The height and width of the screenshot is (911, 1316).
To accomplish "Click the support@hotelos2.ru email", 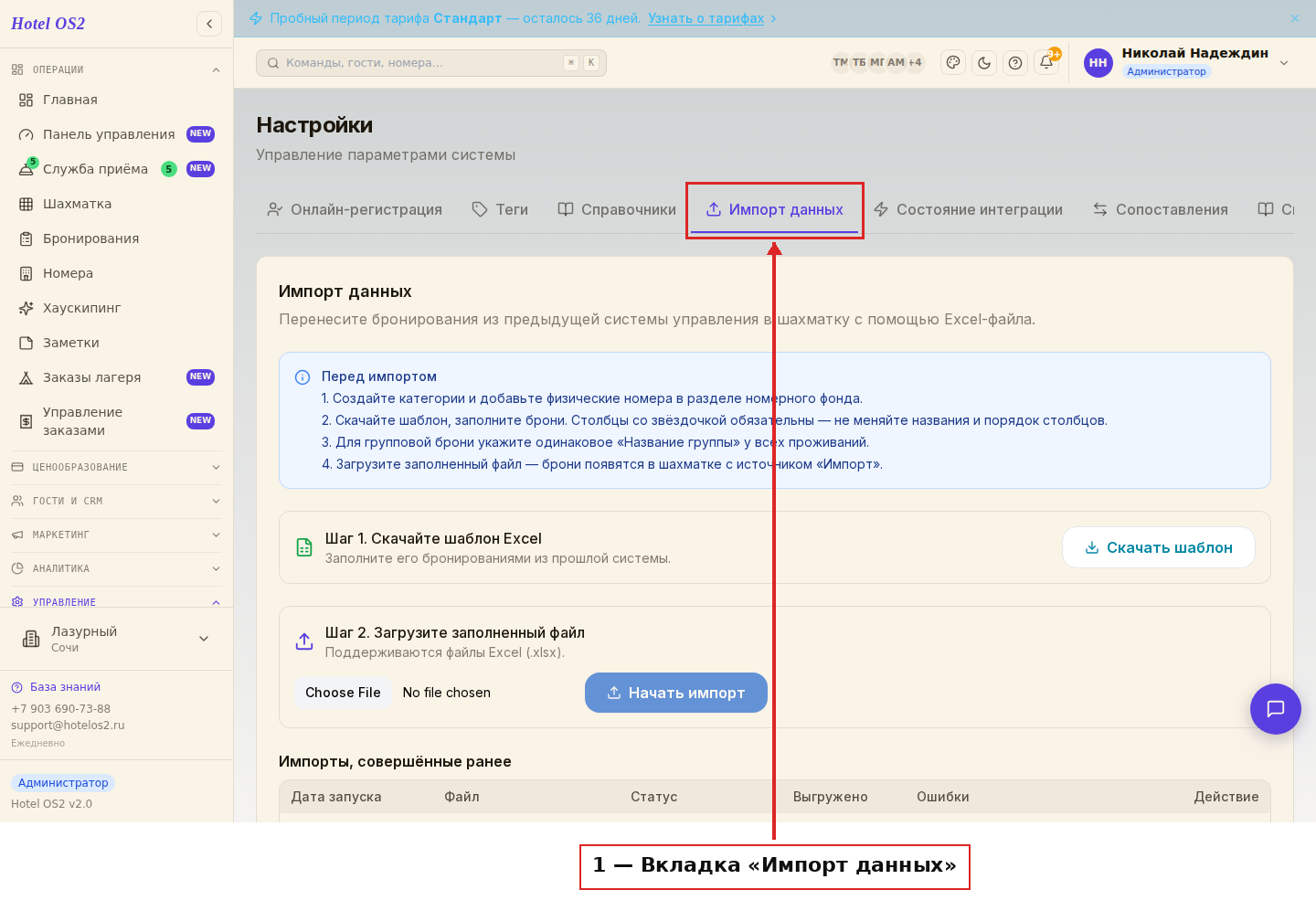I will (68, 726).
